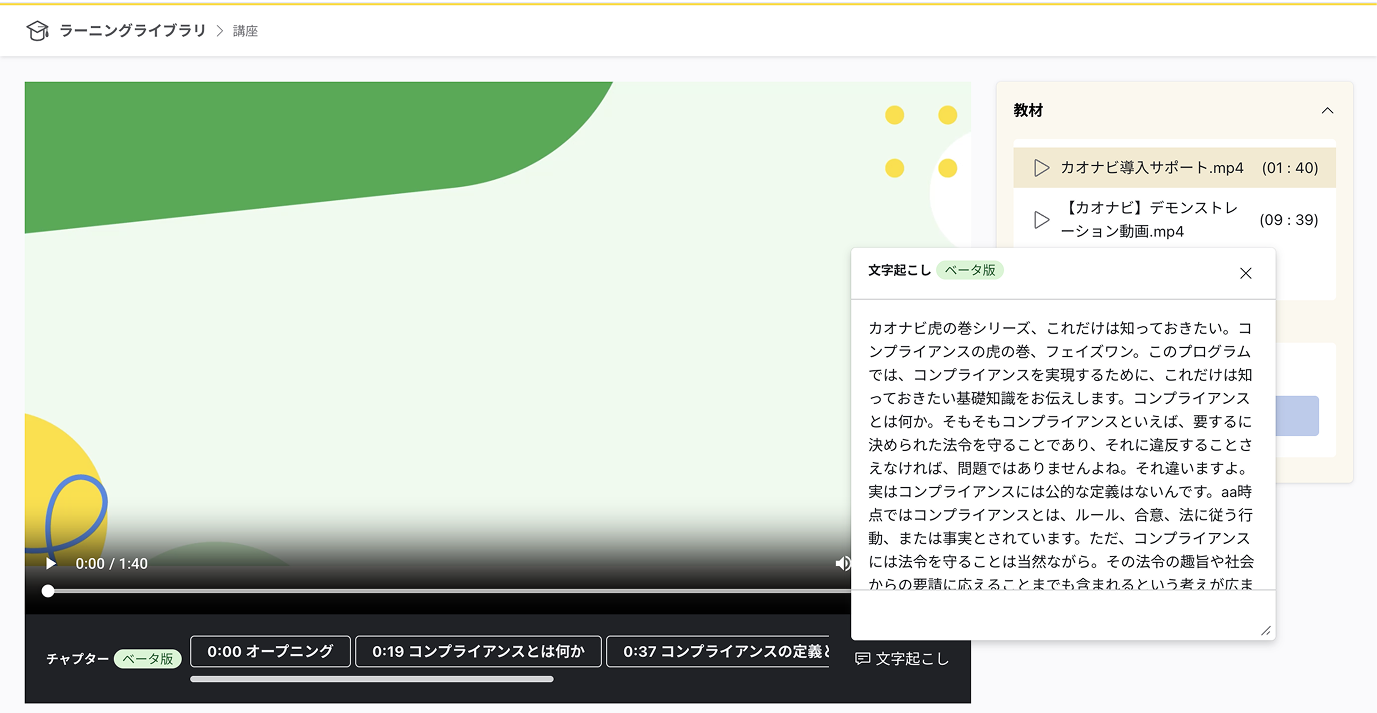Viewport: 1377px width, 713px height.
Task: Toggle playback with the player play/pause control
Action: click(50, 563)
